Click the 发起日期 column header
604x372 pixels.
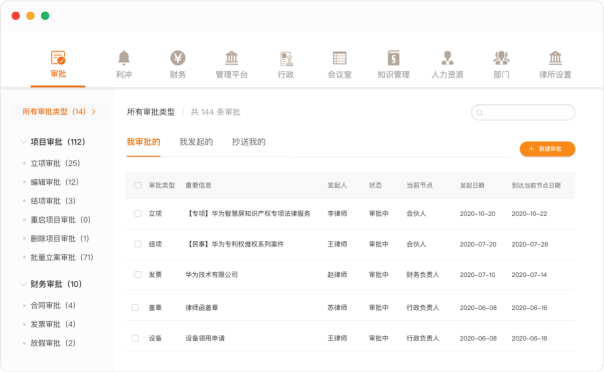(x=472, y=185)
